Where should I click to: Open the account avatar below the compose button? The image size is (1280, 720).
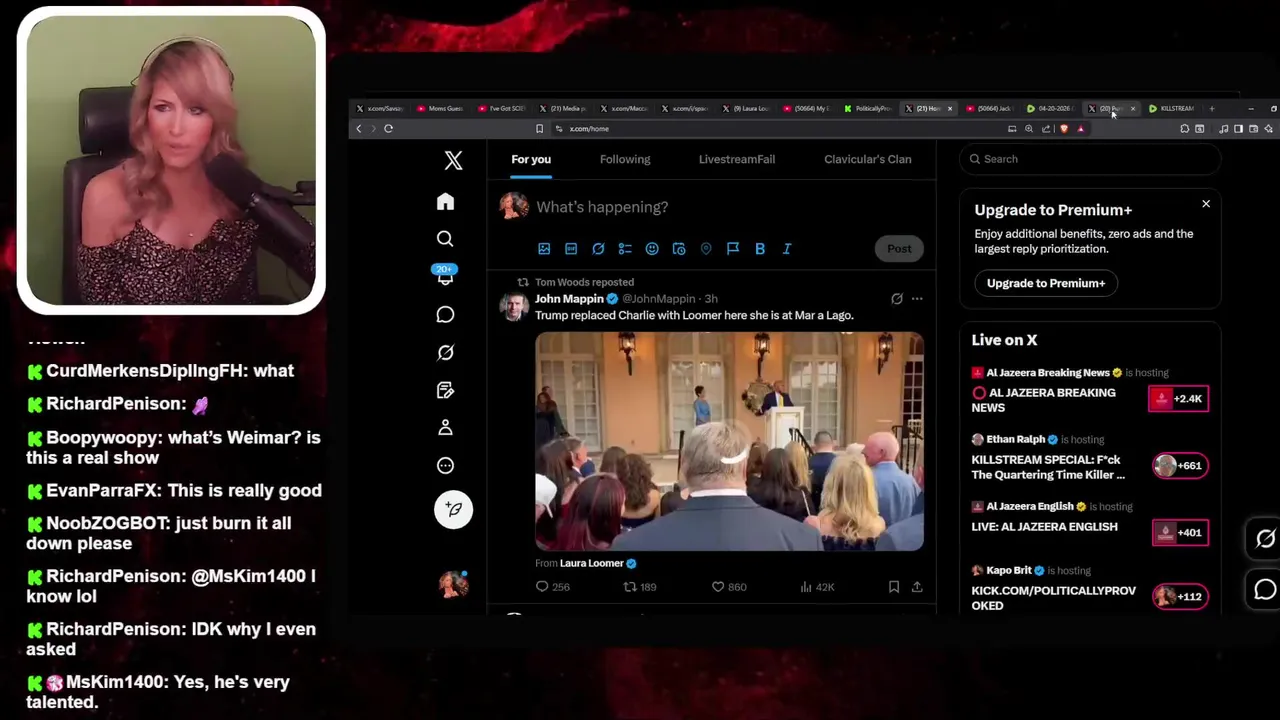point(453,584)
